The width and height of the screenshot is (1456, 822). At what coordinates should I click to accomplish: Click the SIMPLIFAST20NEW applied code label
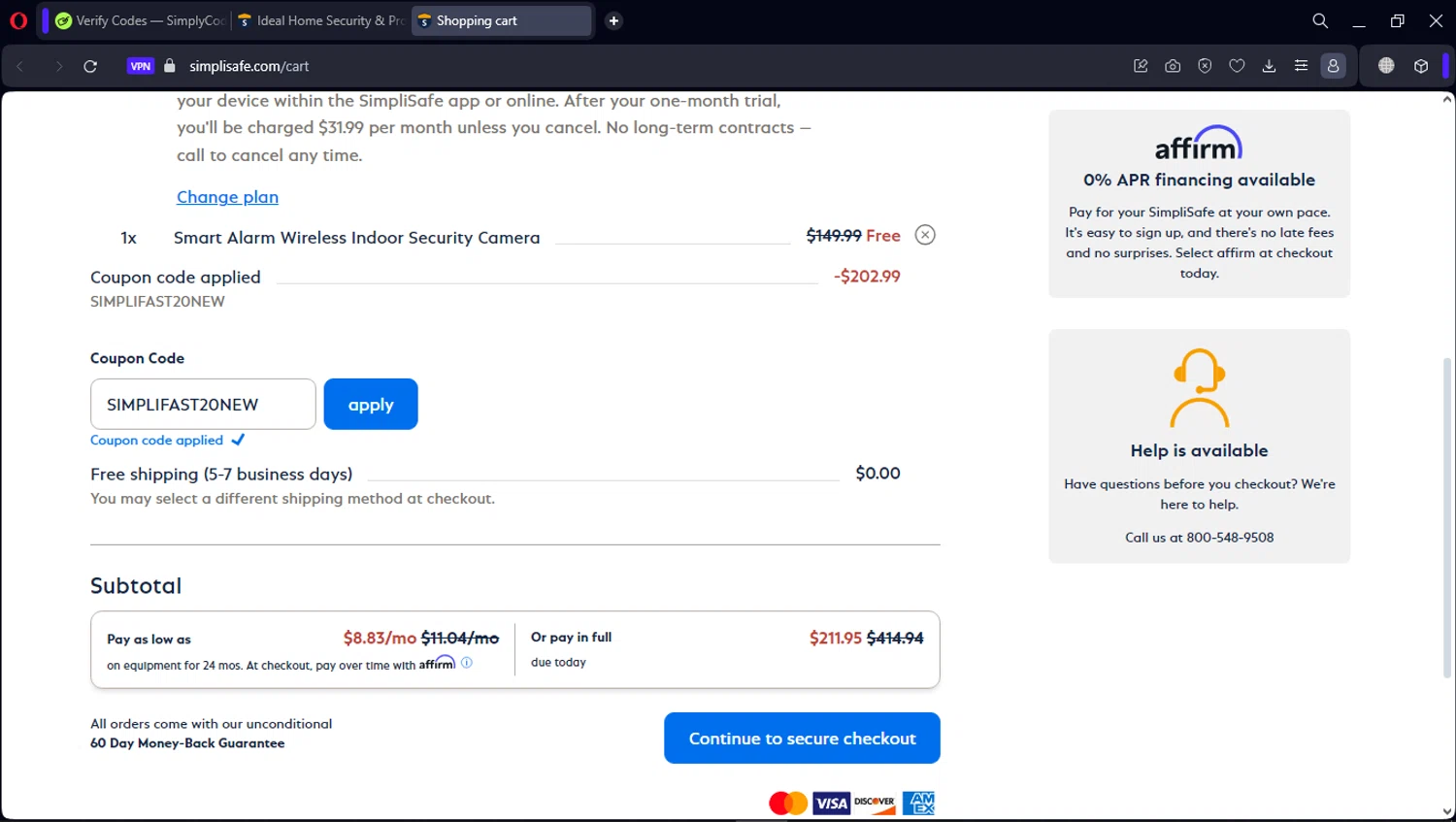[157, 302]
